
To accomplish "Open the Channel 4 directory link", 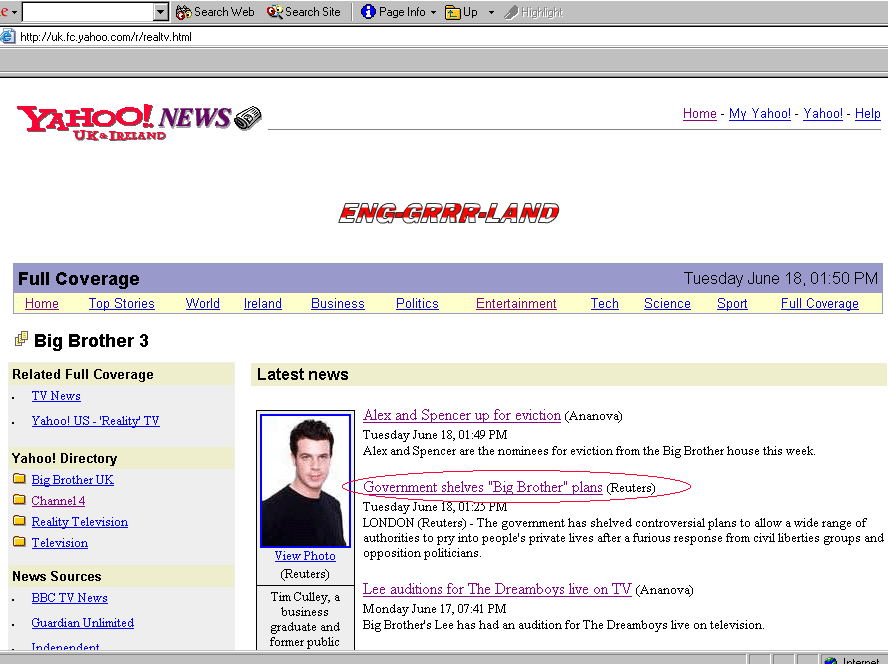I will (x=58, y=501).
